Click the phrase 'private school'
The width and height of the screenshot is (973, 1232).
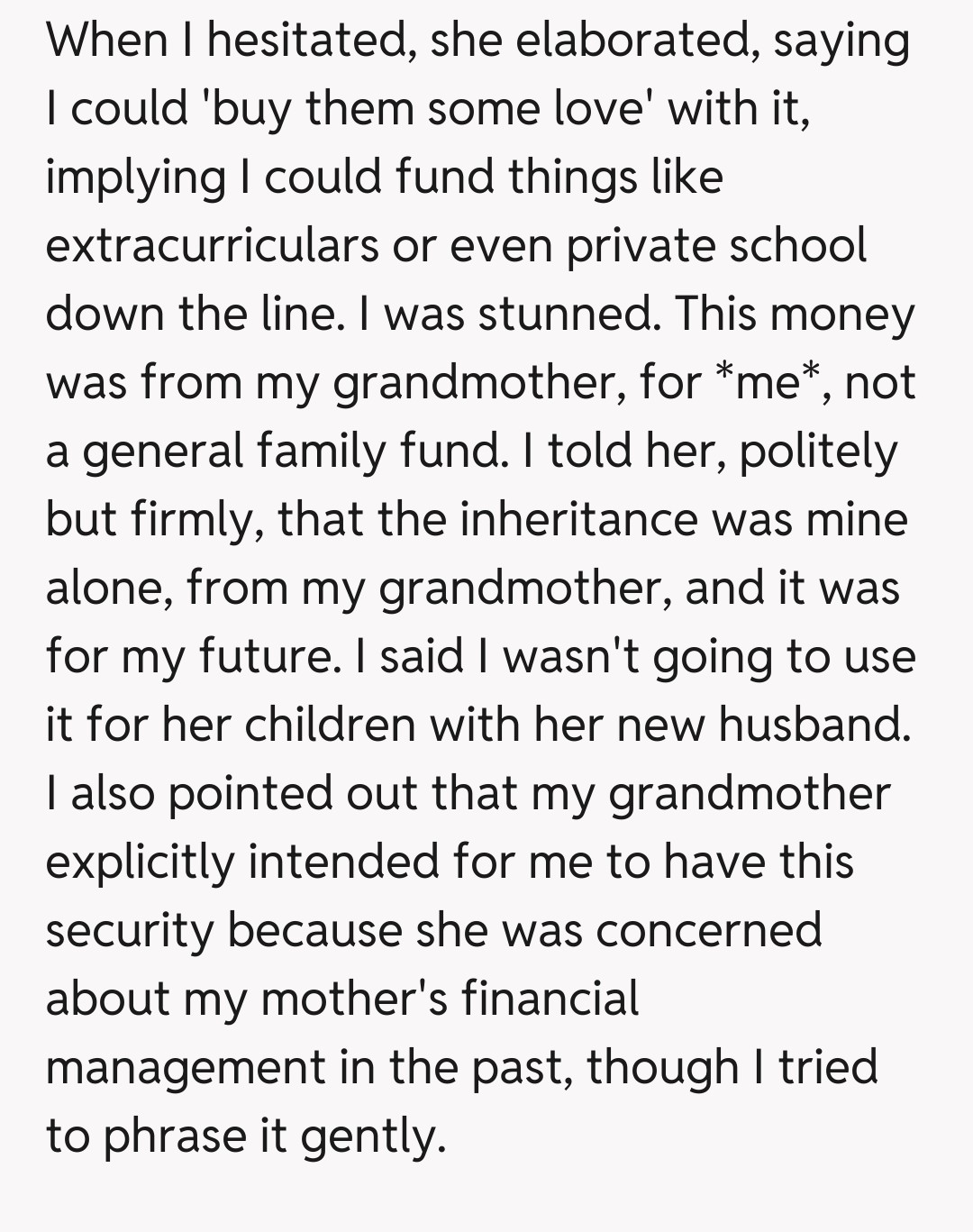click(717, 246)
